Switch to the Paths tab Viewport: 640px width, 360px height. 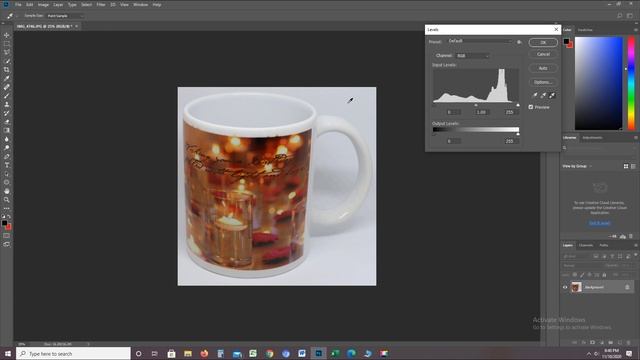click(x=604, y=245)
